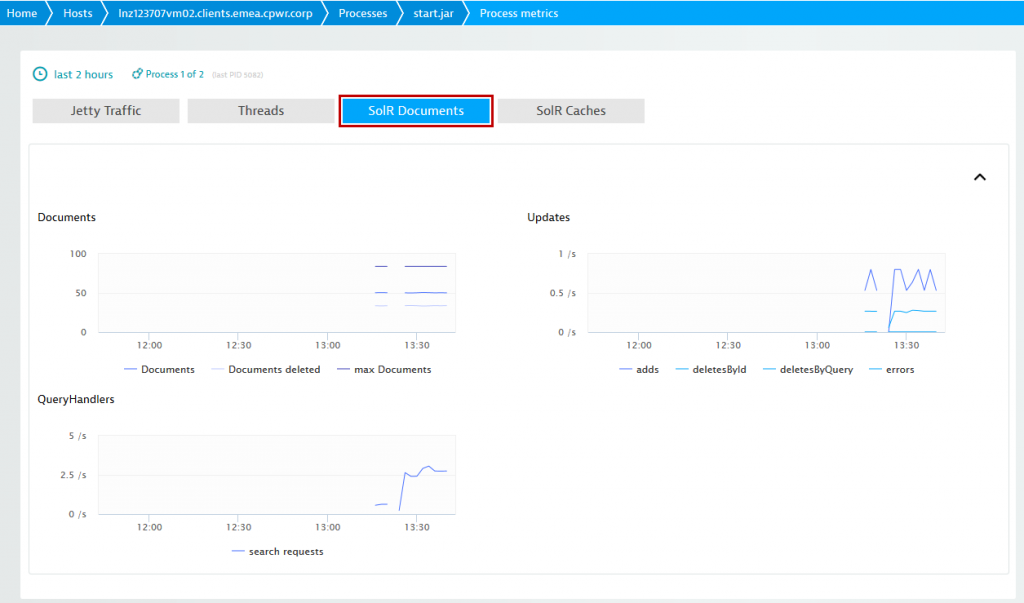The height and width of the screenshot is (603, 1024).
Task: Toggle the deletesById legend entry
Action: pyautogui.click(x=711, y=369)
